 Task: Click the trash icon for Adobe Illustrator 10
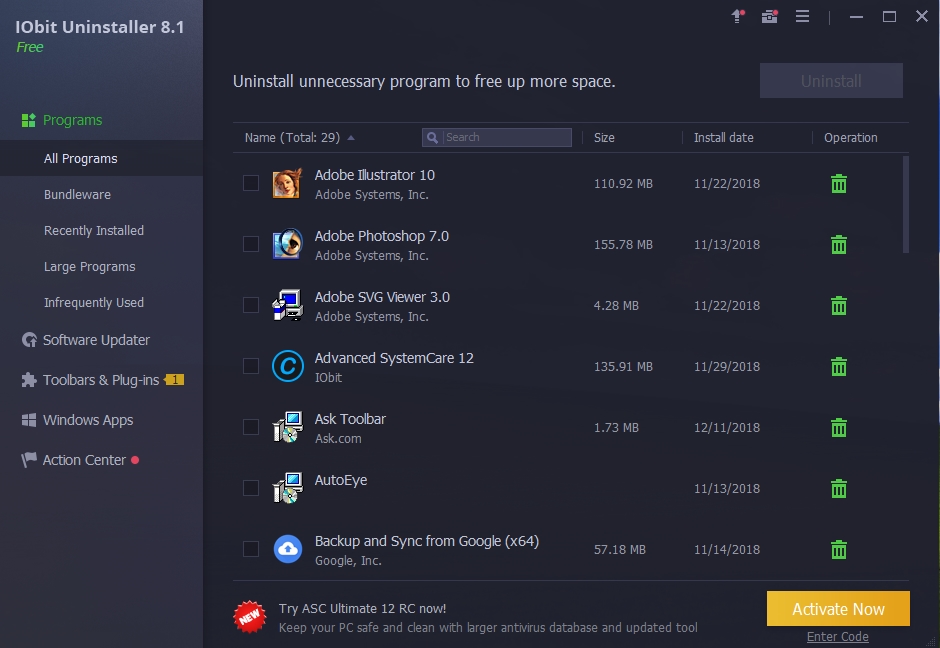coord(839,183)
